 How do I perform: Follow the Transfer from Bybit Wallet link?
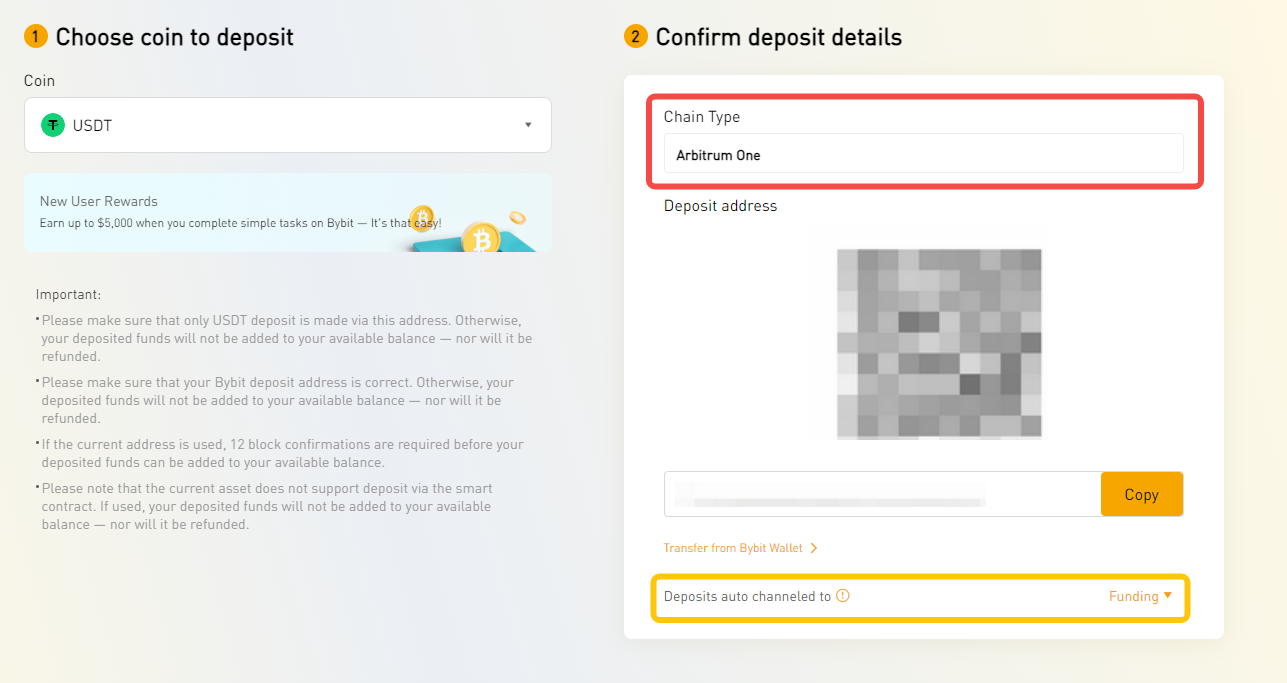(734, 548)
